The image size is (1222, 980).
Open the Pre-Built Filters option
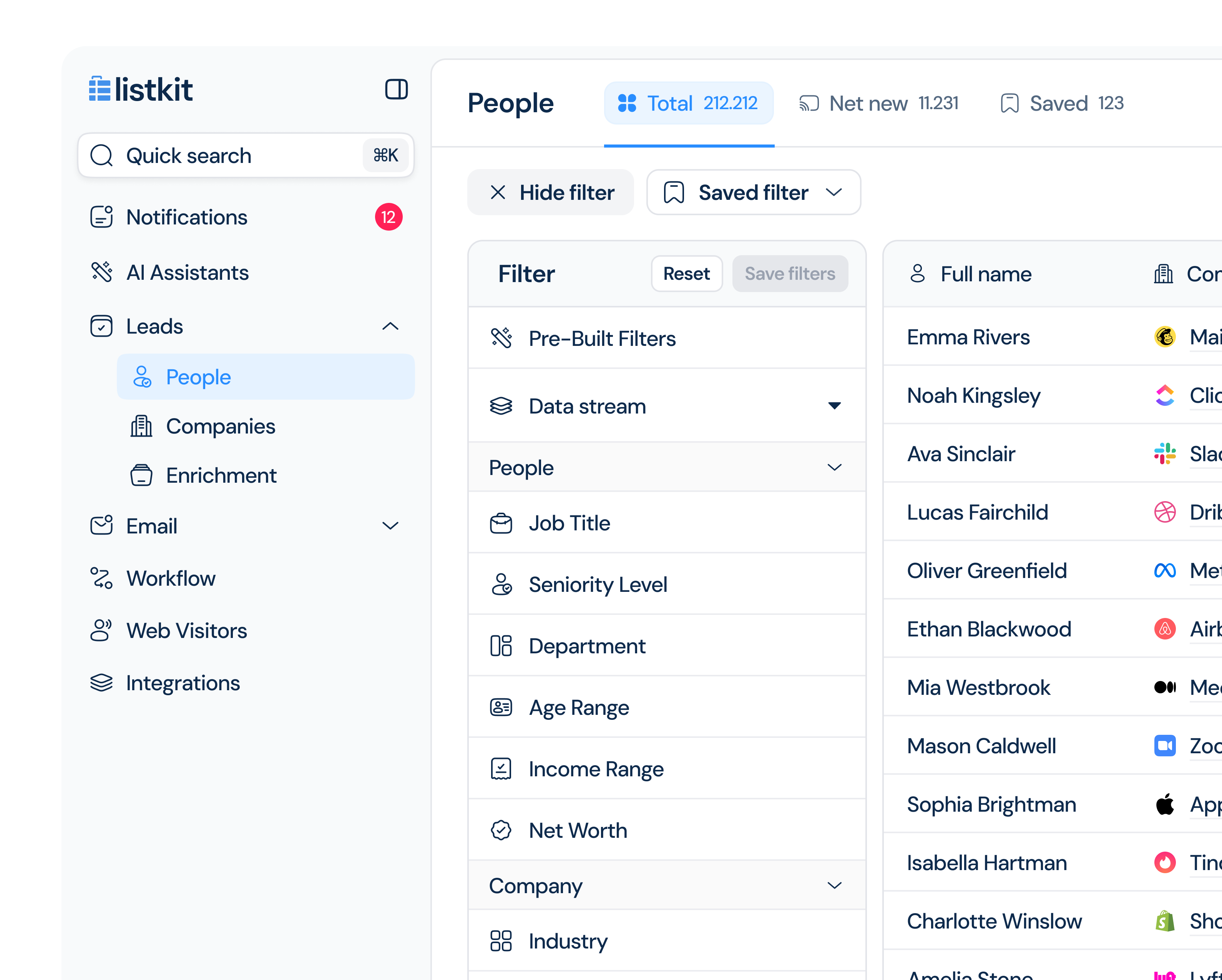(602, 338)
